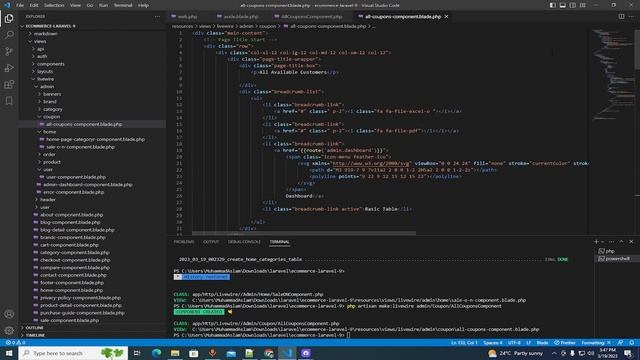Click the editor horizontal scrollbar
This screenshot has height=360, width=640.
[304, 233]
